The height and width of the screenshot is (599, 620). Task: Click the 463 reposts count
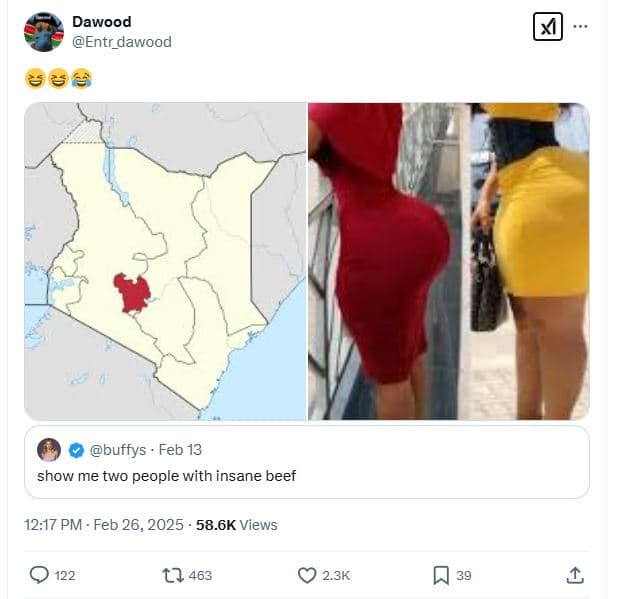tap(200, 575)
